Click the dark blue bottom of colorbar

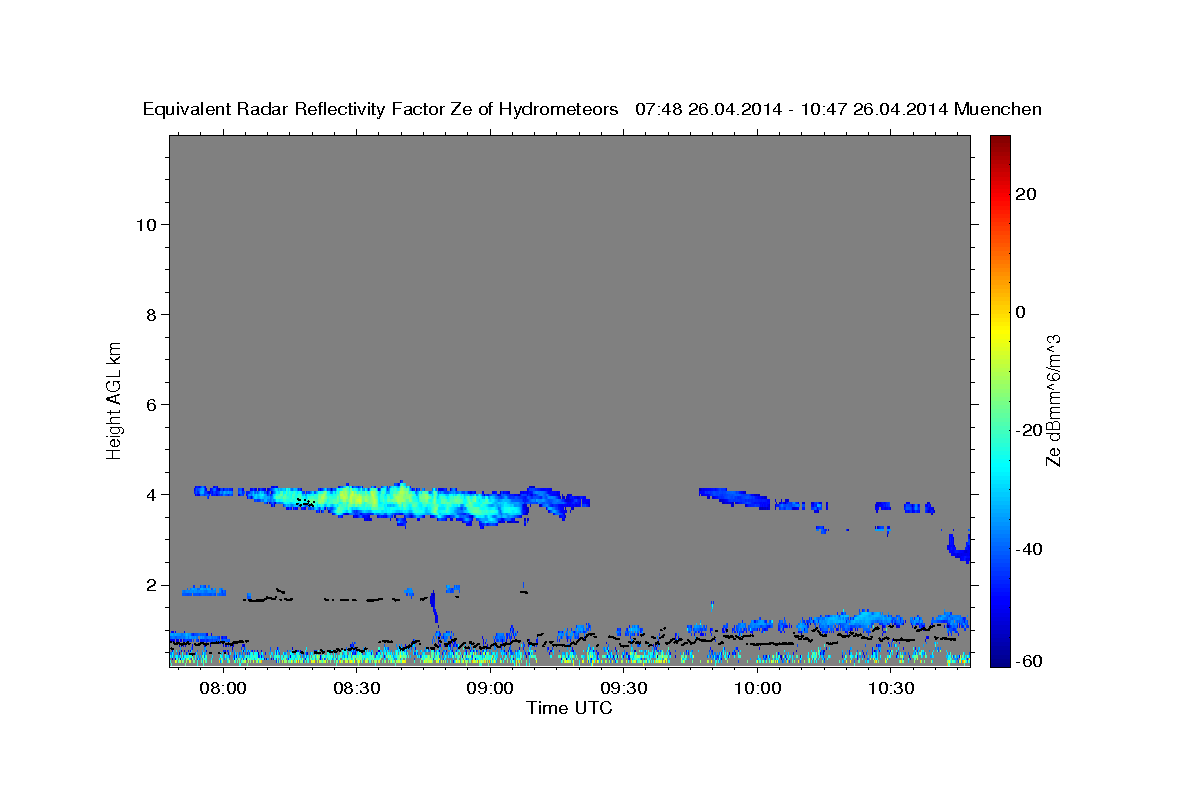(x=1000, y=659)
